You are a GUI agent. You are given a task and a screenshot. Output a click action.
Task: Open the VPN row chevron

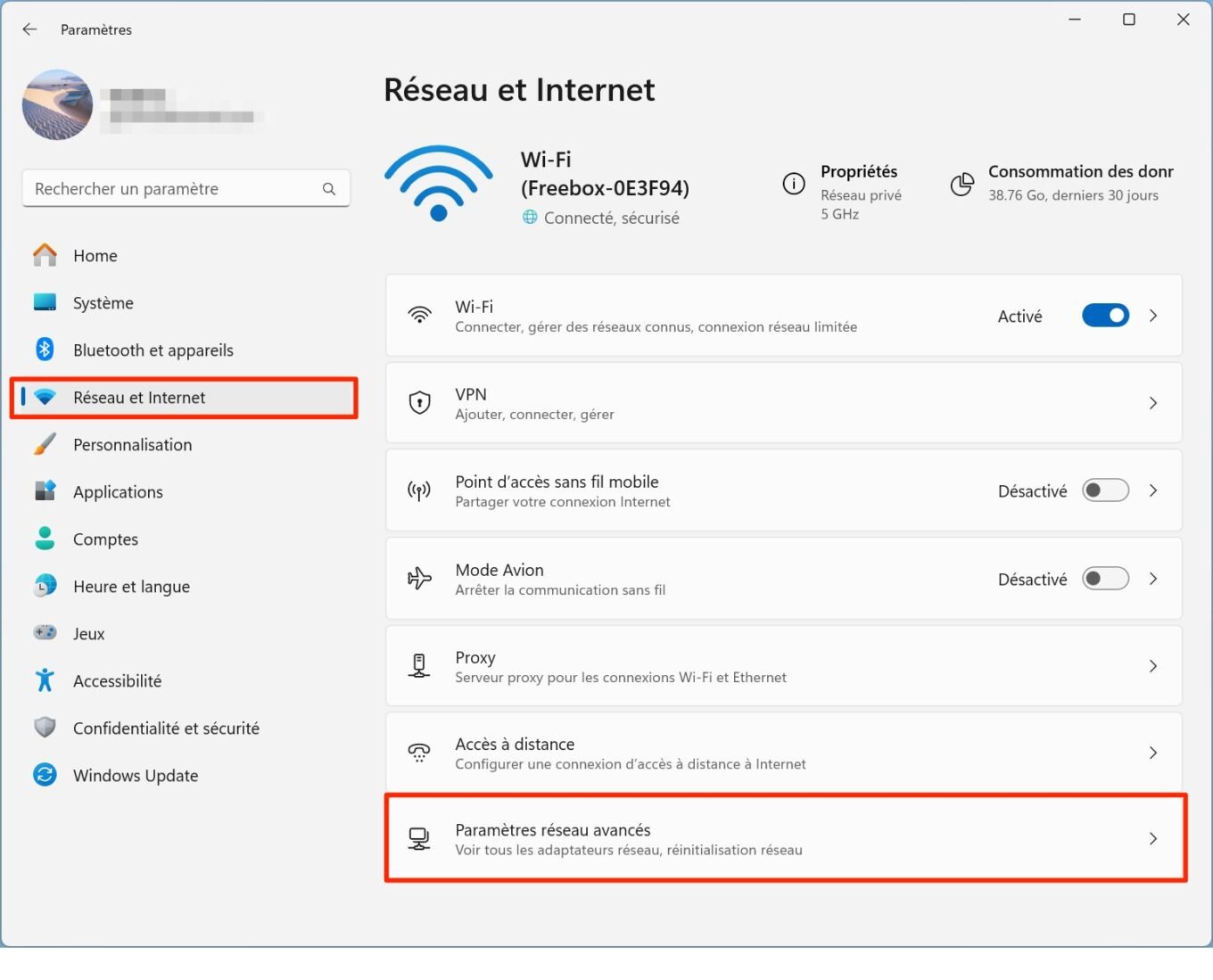tap(1153, 403)
